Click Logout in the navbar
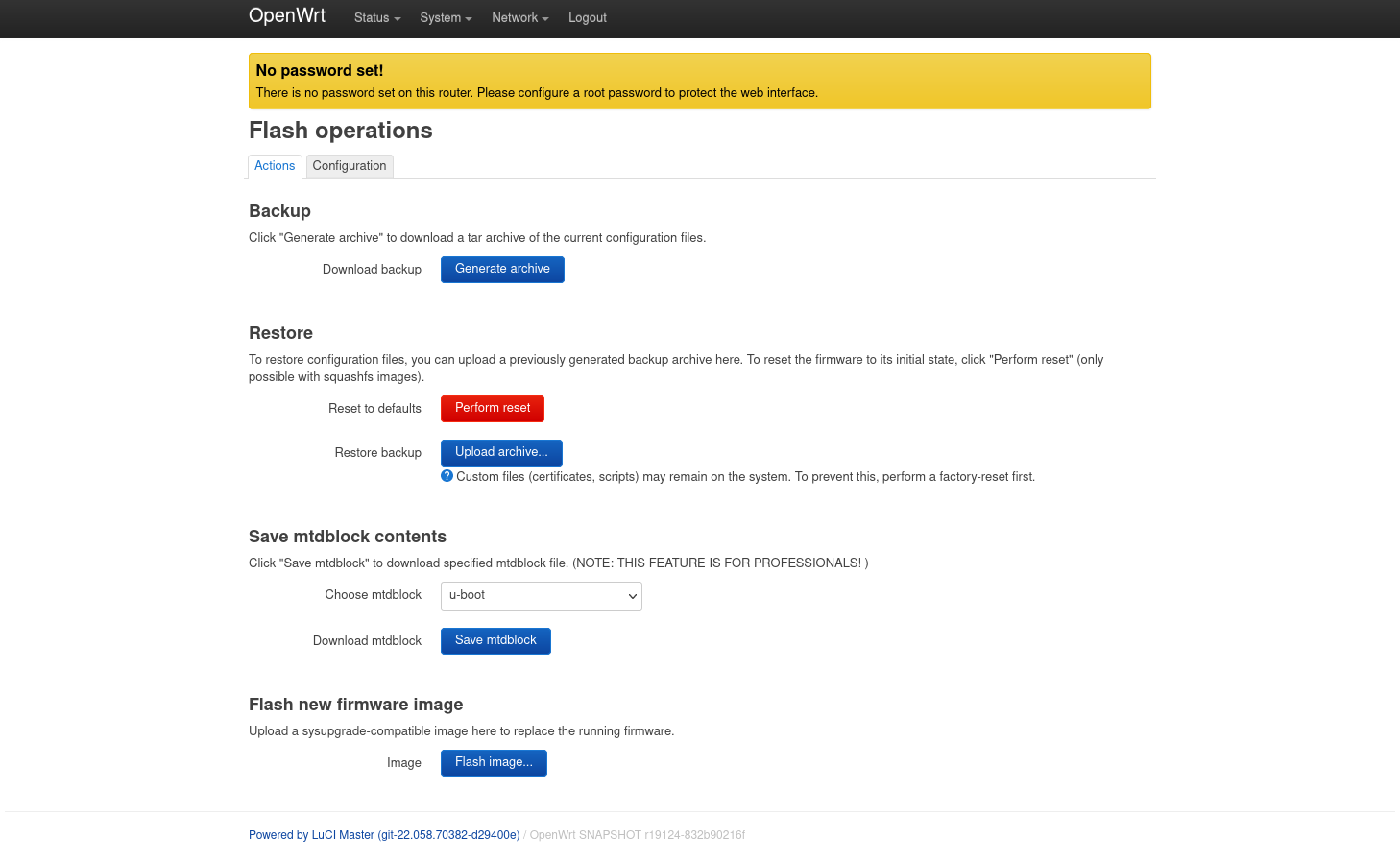The height and width of the screenshot is (862, 1400). click(x=588, y=18)
